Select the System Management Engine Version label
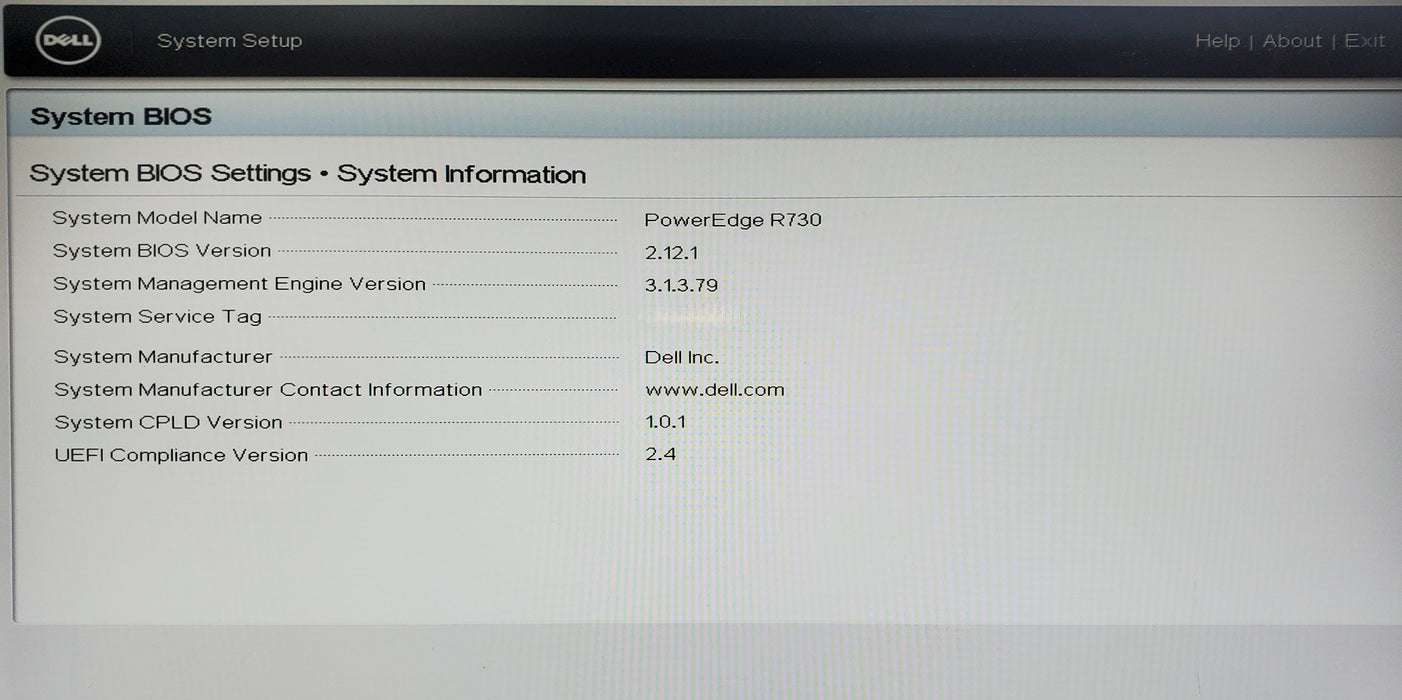 pyautogui.click(x=240, y=284)
